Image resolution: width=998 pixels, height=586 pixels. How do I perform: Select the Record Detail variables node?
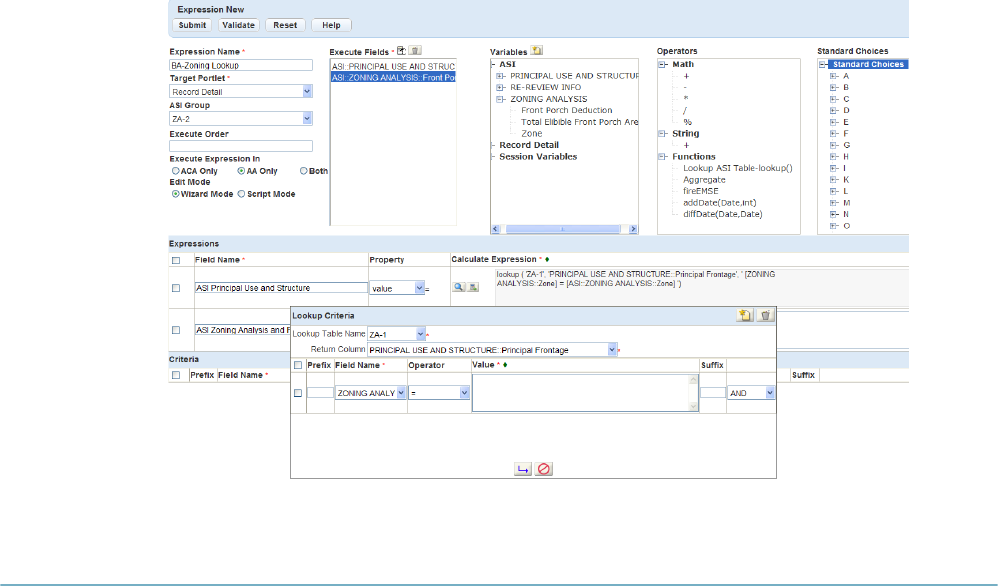529,145
